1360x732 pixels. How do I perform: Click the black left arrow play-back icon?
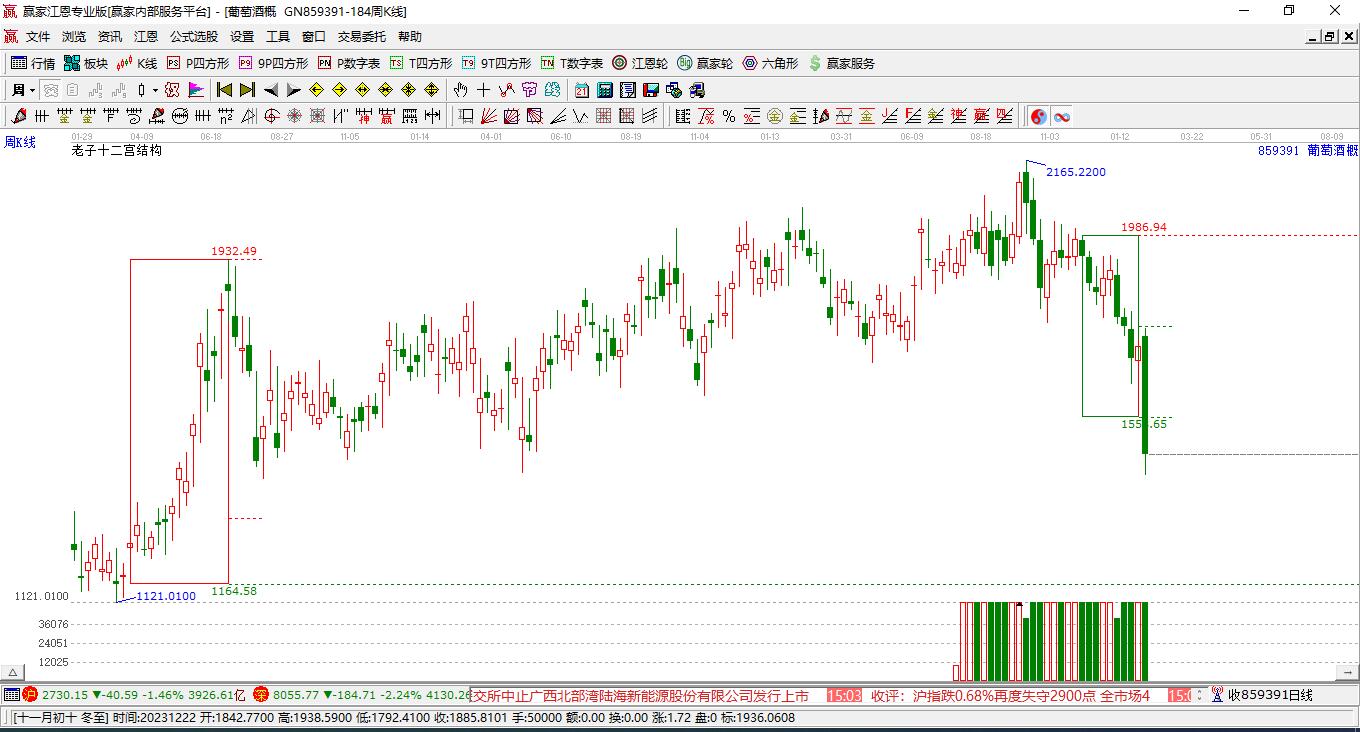point(271,90)
